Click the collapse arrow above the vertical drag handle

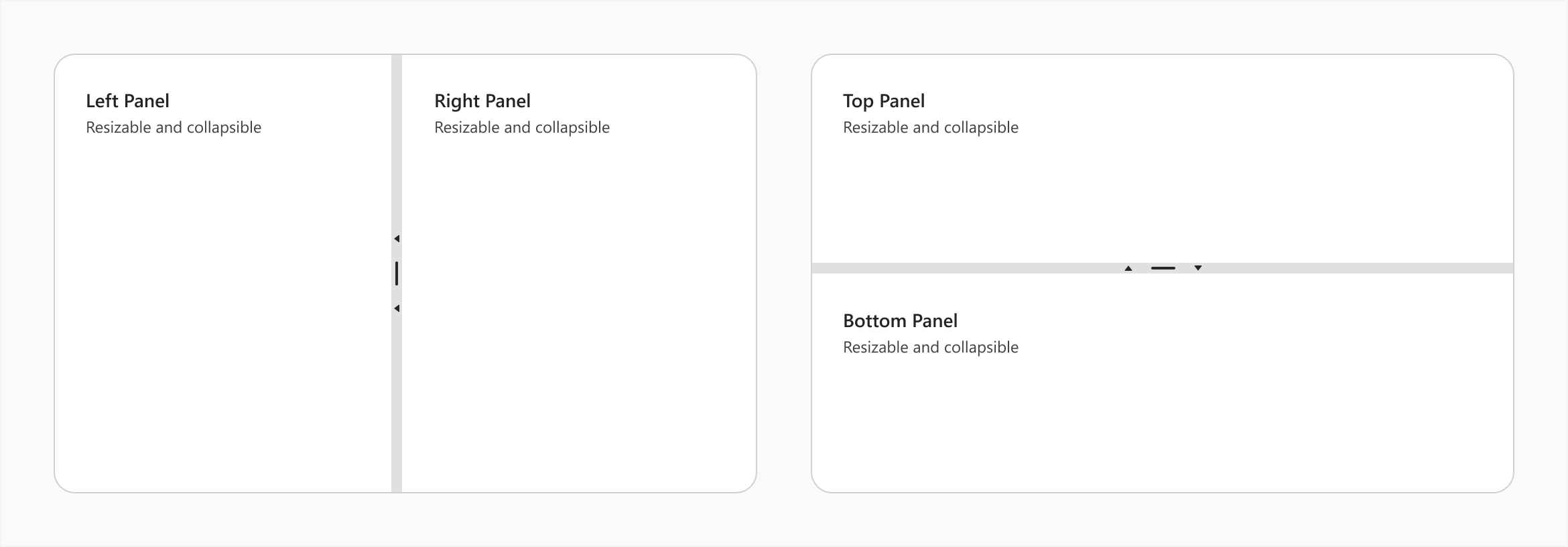point(397,239)
